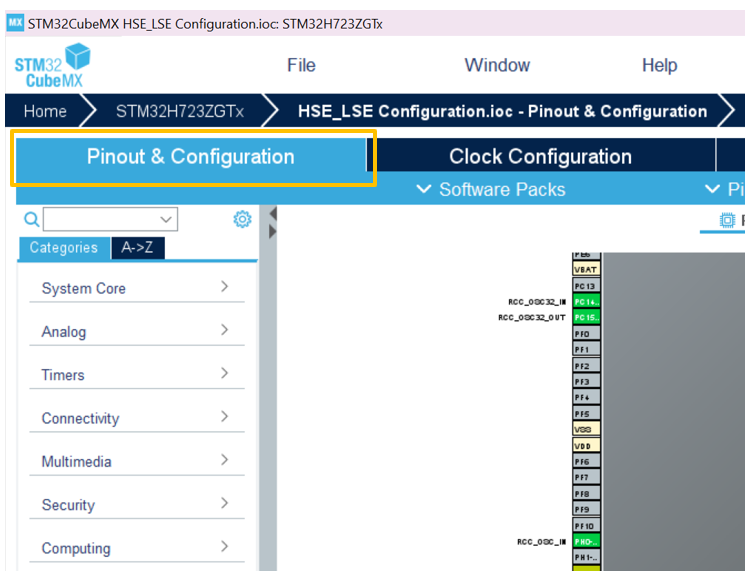Viewport: 751px width, 580px height.
Task: Select the PF2 pin
Action: point(586,365)
